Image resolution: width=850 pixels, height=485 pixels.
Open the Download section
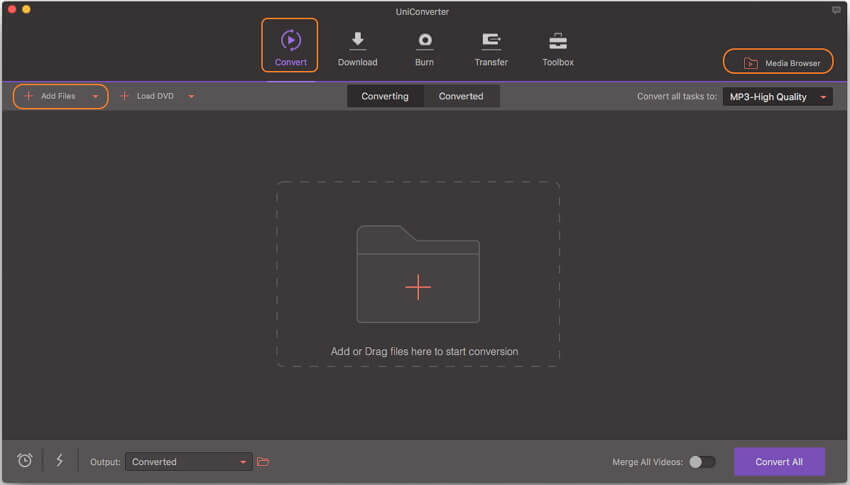(x=357, y=49)
